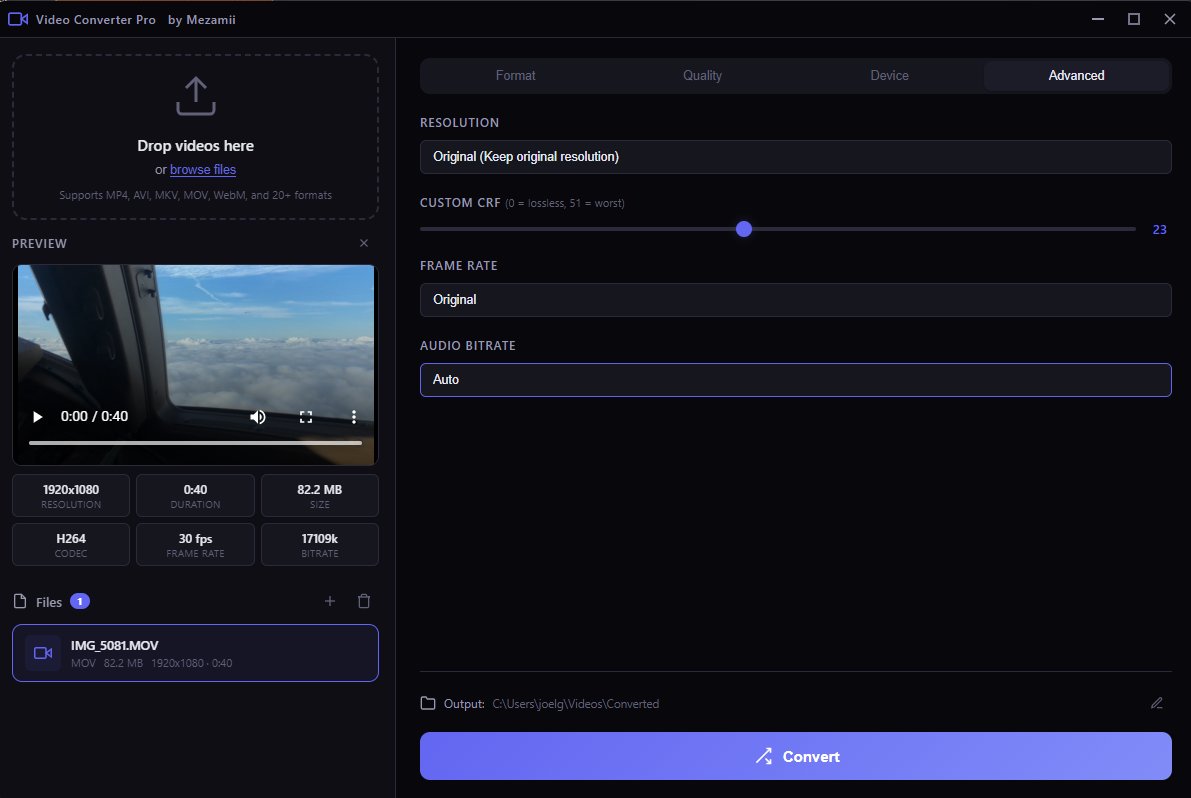Click the Files document icon
Screen dimensions: 1191x798
pos(21,601)
